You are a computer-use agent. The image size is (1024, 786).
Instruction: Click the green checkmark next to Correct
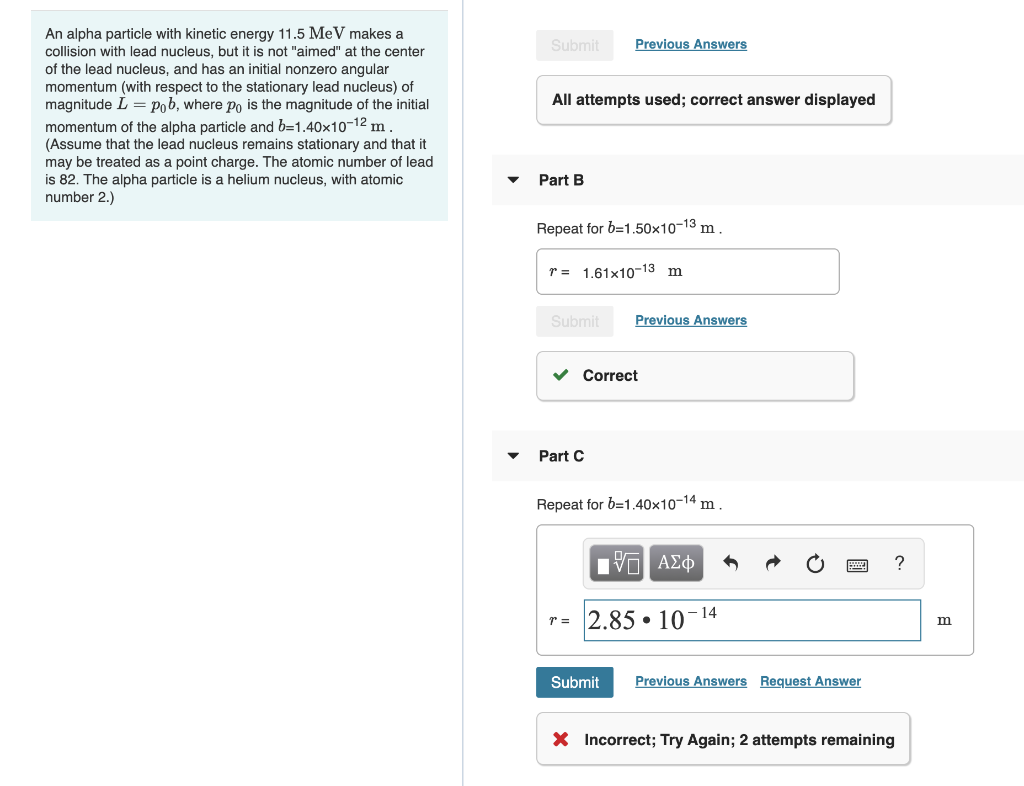tap(561, 376)
